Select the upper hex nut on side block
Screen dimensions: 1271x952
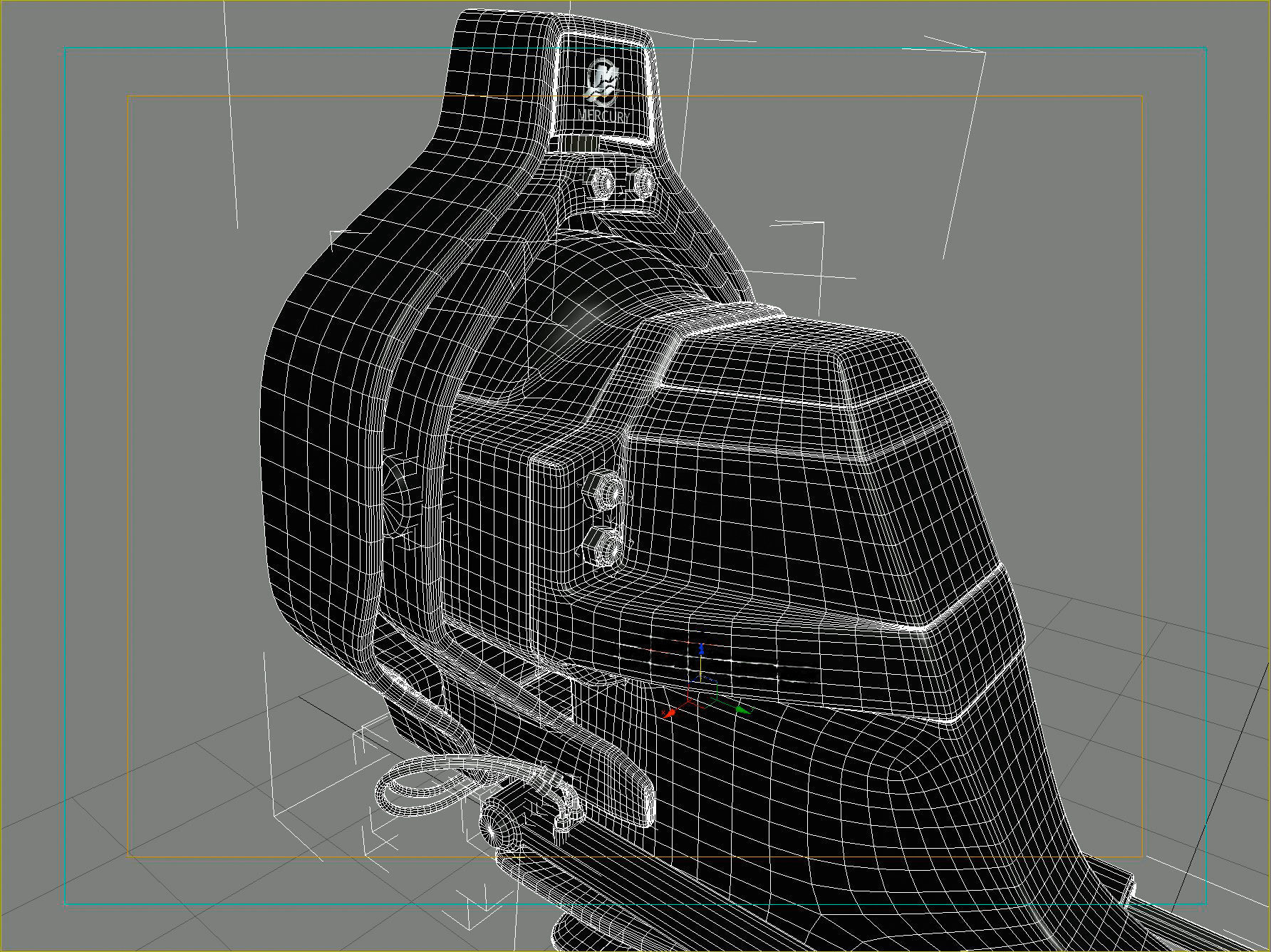[604, 489]
